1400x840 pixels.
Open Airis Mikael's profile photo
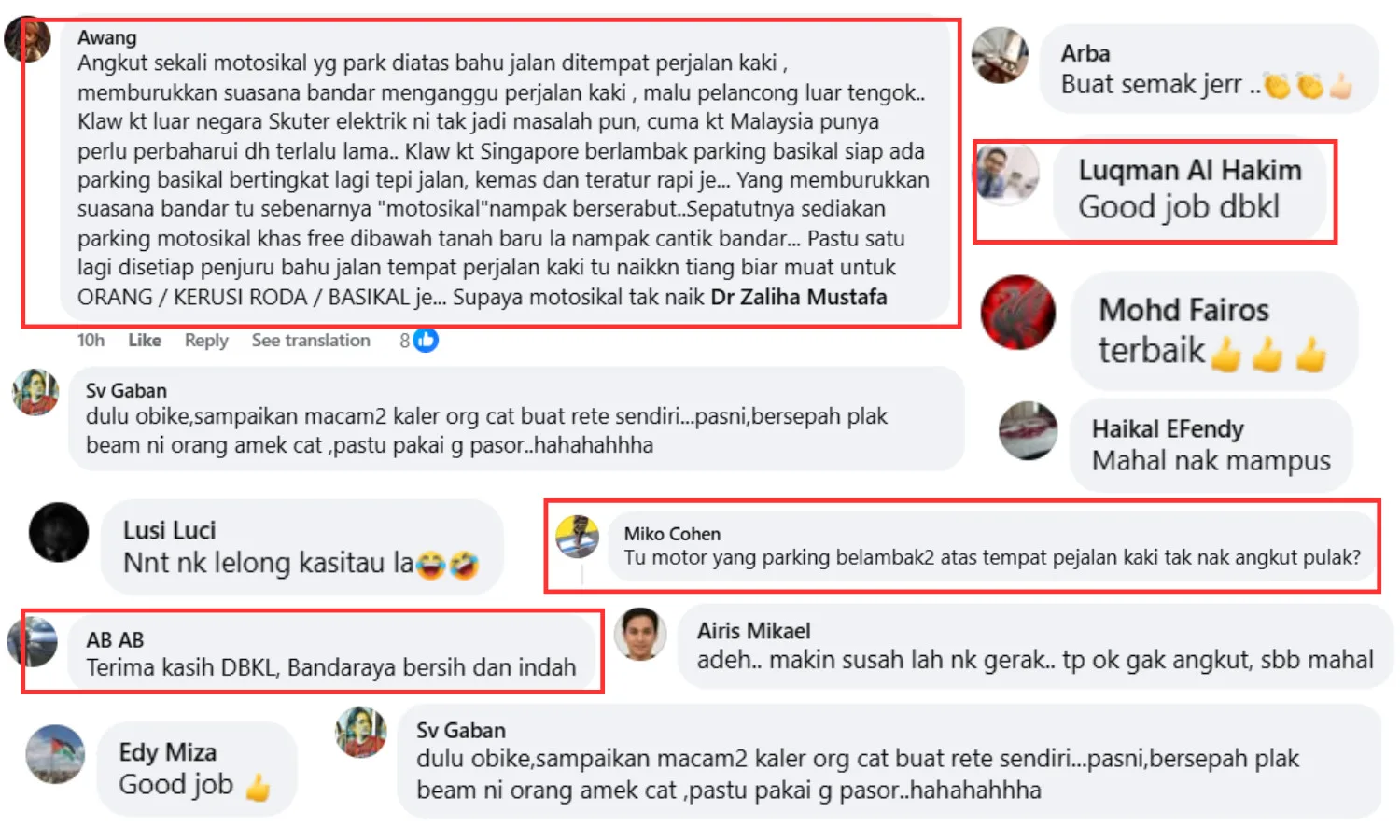[x=640, y=634]
